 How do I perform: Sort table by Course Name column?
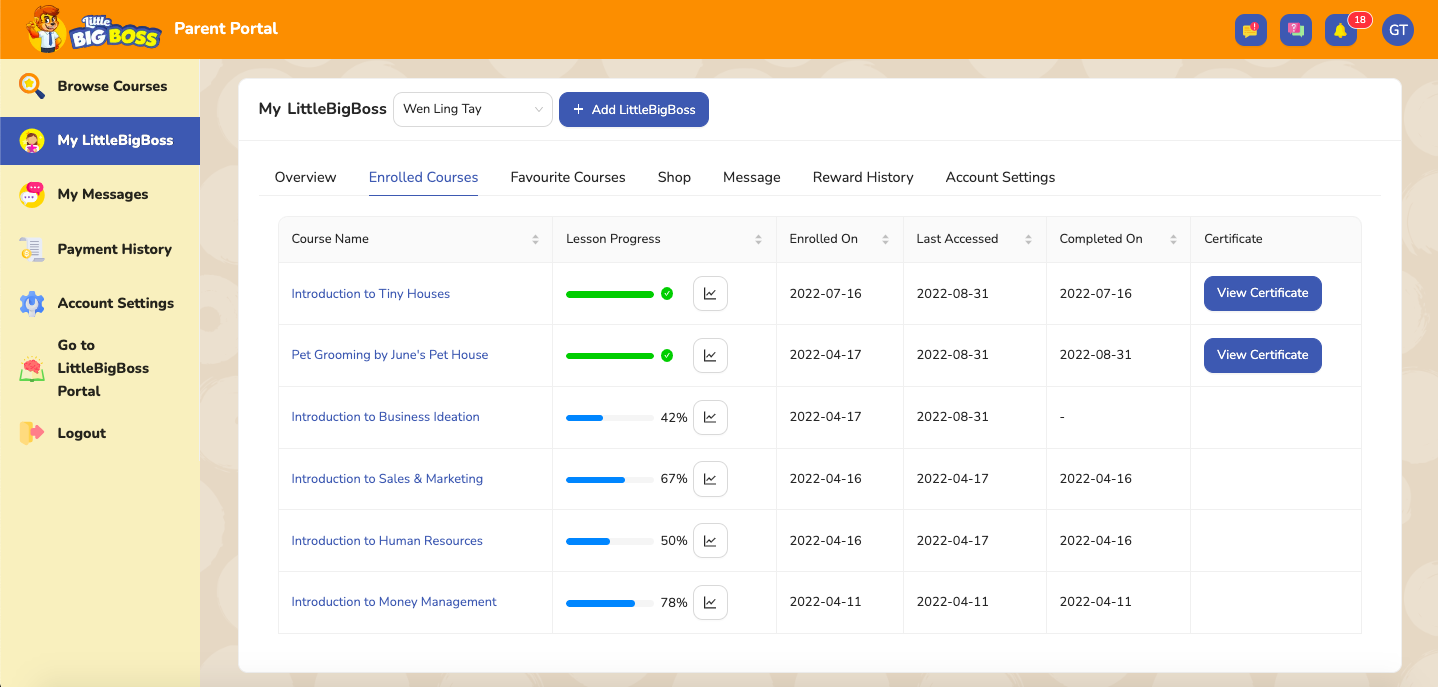pyautogui.click(x=535, y=239)
